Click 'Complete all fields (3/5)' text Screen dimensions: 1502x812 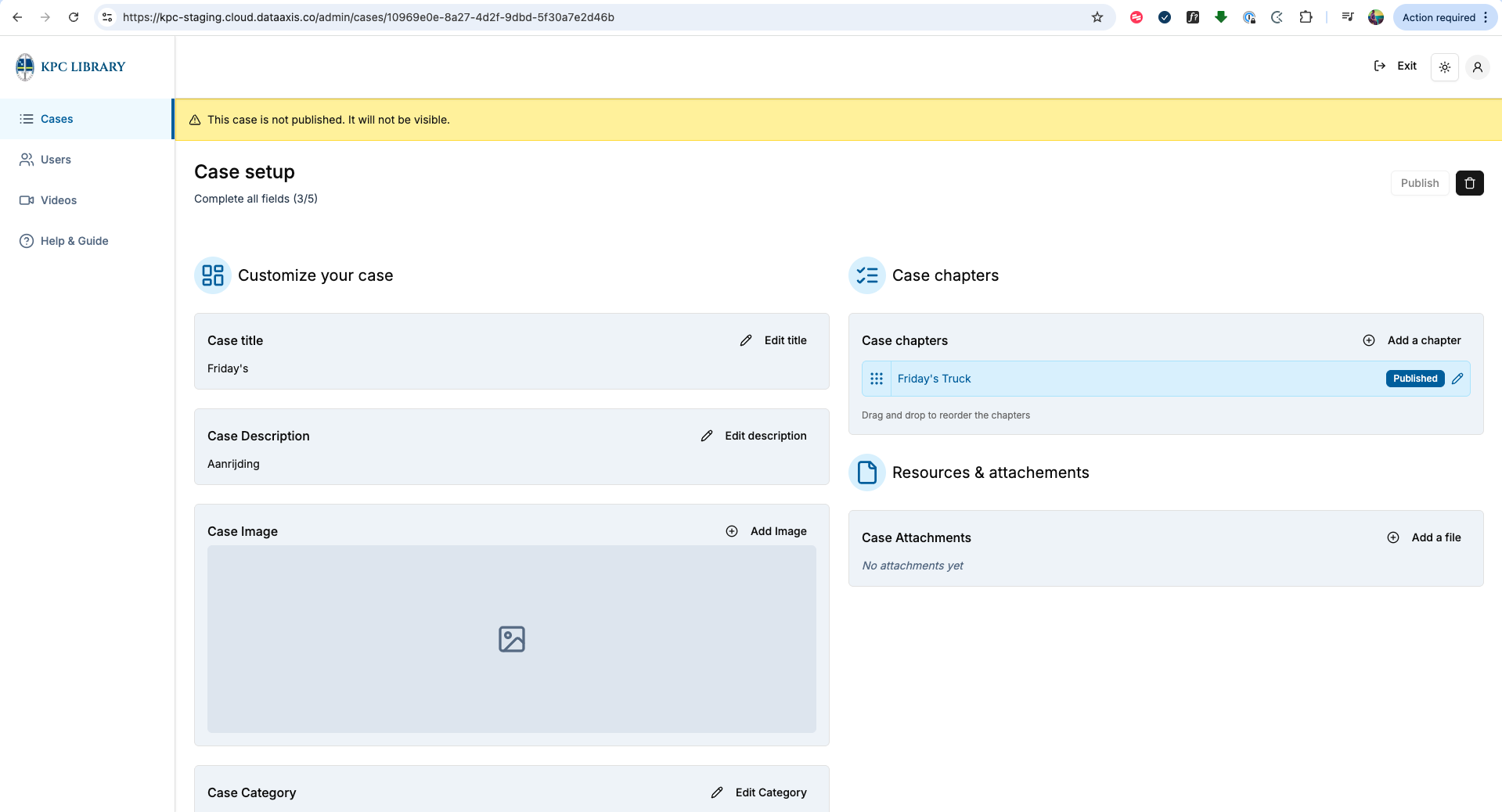pyautogui.click(x=256, y=199)
